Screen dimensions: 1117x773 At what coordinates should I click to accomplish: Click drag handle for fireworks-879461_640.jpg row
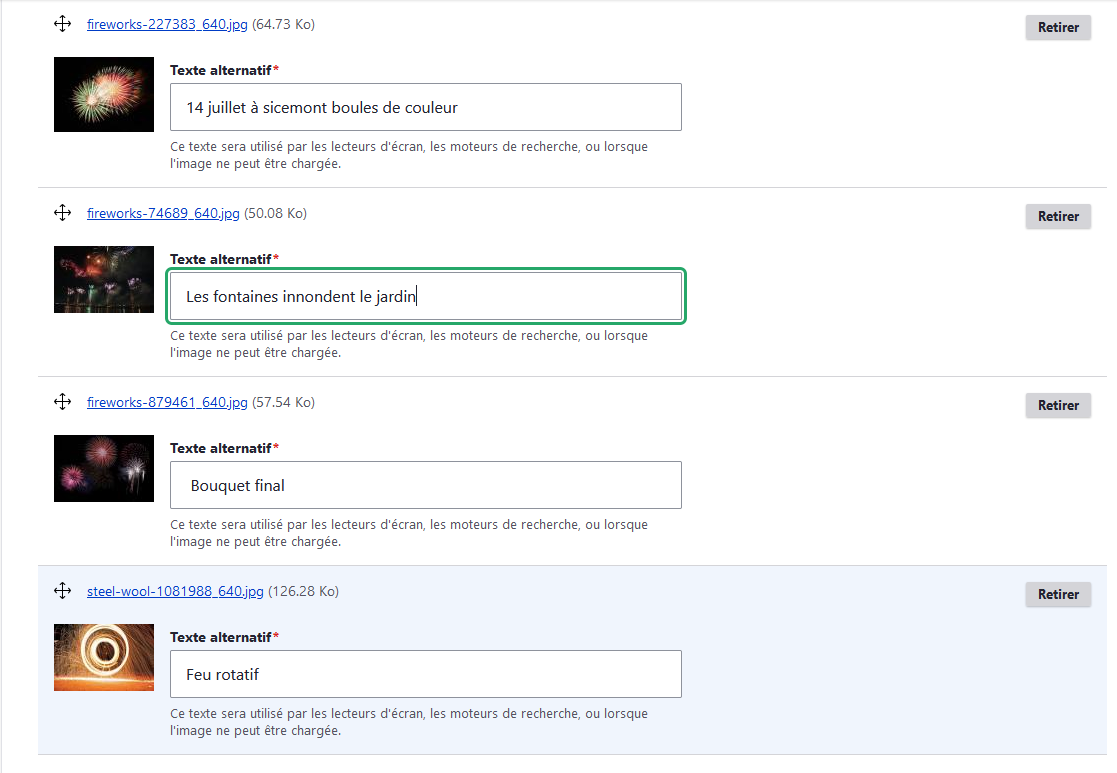click(x=62, y=402)
